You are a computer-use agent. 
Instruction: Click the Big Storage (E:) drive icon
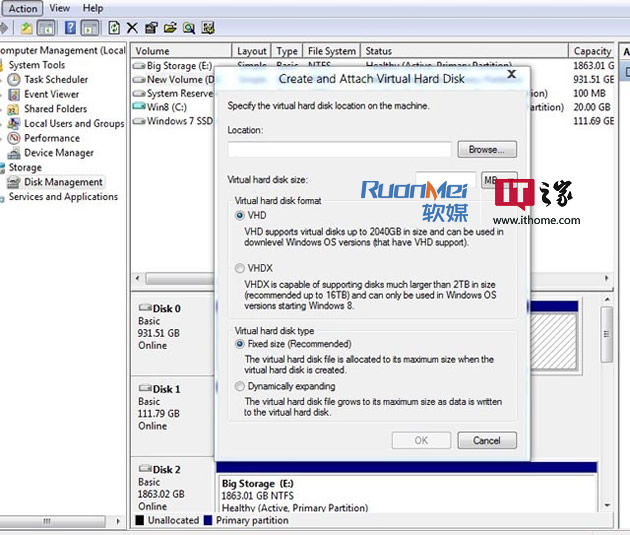coord(139,65)
